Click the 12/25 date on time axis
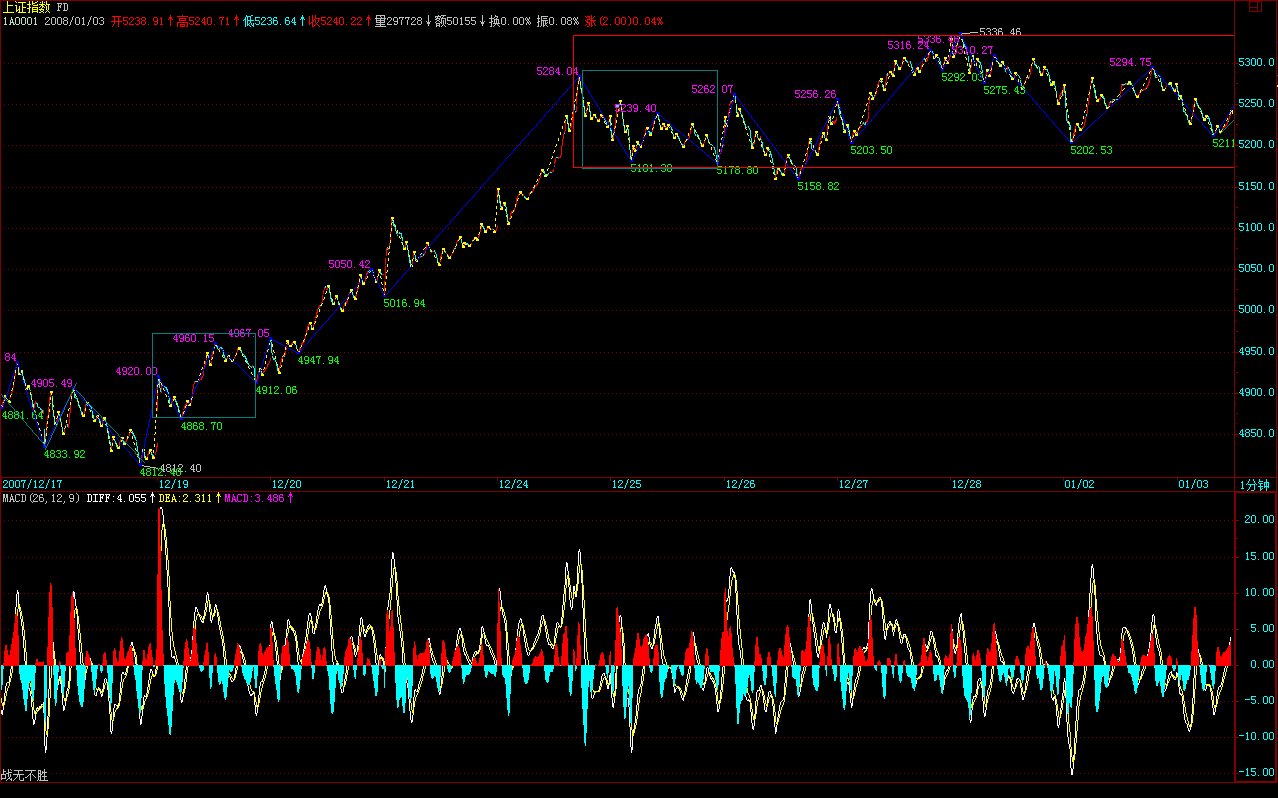The height and width of the screenshot is (798, 1278). [627, 484]
